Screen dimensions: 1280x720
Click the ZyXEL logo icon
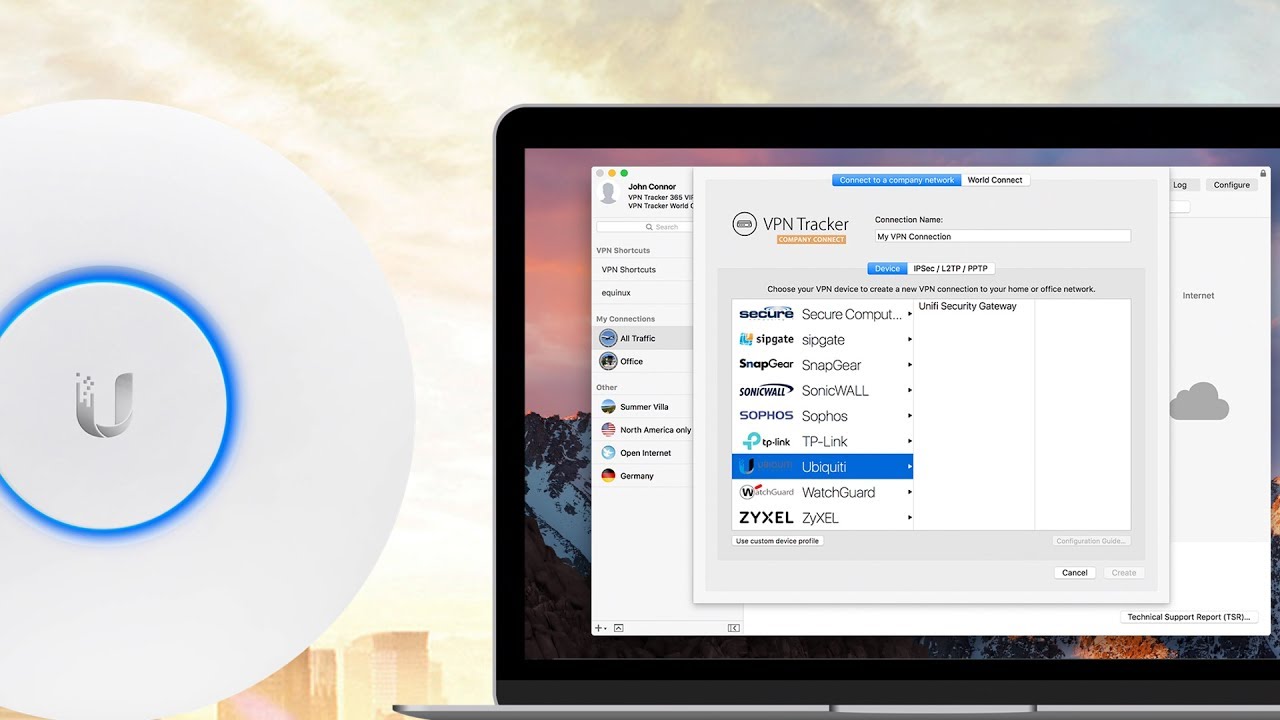click(766, 518)
